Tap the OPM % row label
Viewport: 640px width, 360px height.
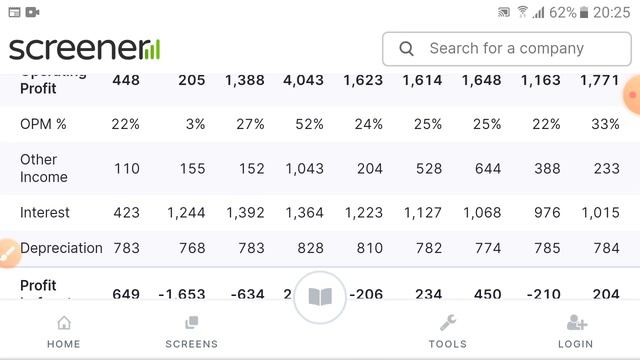[43, 124]
